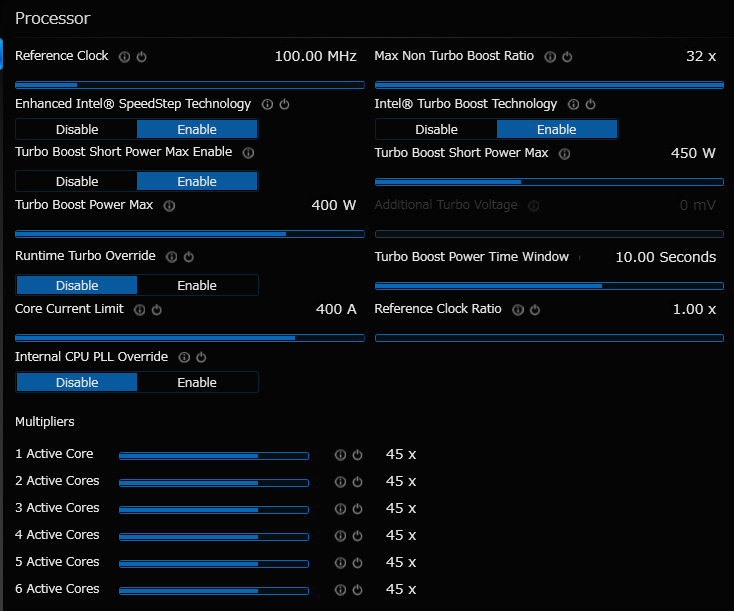
Task: Click info icon for Max Non Turbo Boost Ratio
Action: [550, 57]
